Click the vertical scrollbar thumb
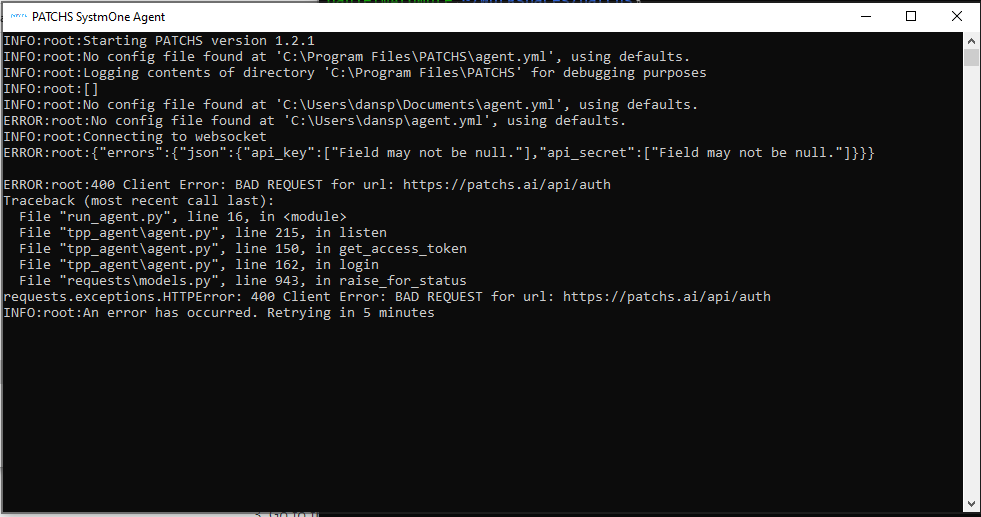981x517 pixels. coord(971,57)
